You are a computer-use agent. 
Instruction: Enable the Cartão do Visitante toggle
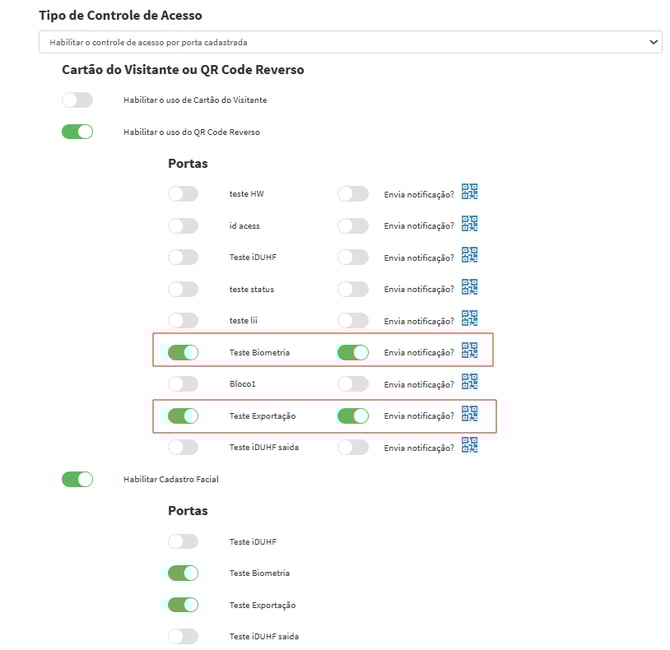[x=77, y=100]
